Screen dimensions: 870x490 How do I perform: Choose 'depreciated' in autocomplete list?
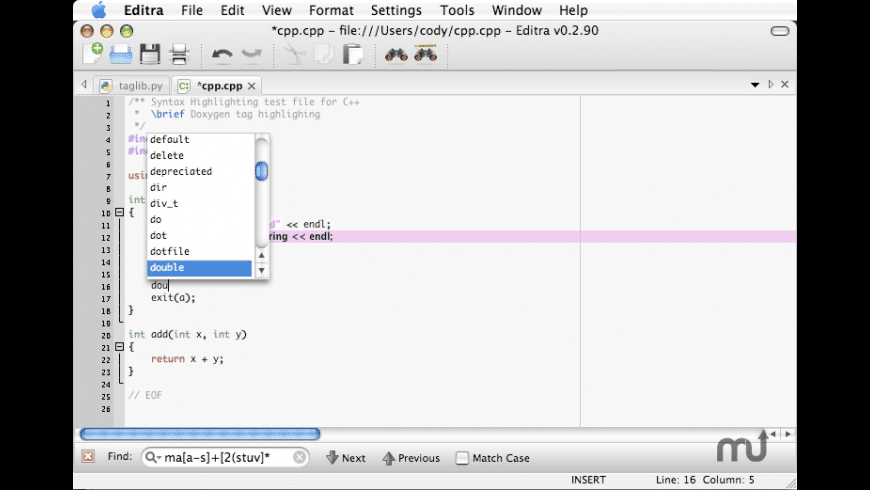[x=199, y=171]
